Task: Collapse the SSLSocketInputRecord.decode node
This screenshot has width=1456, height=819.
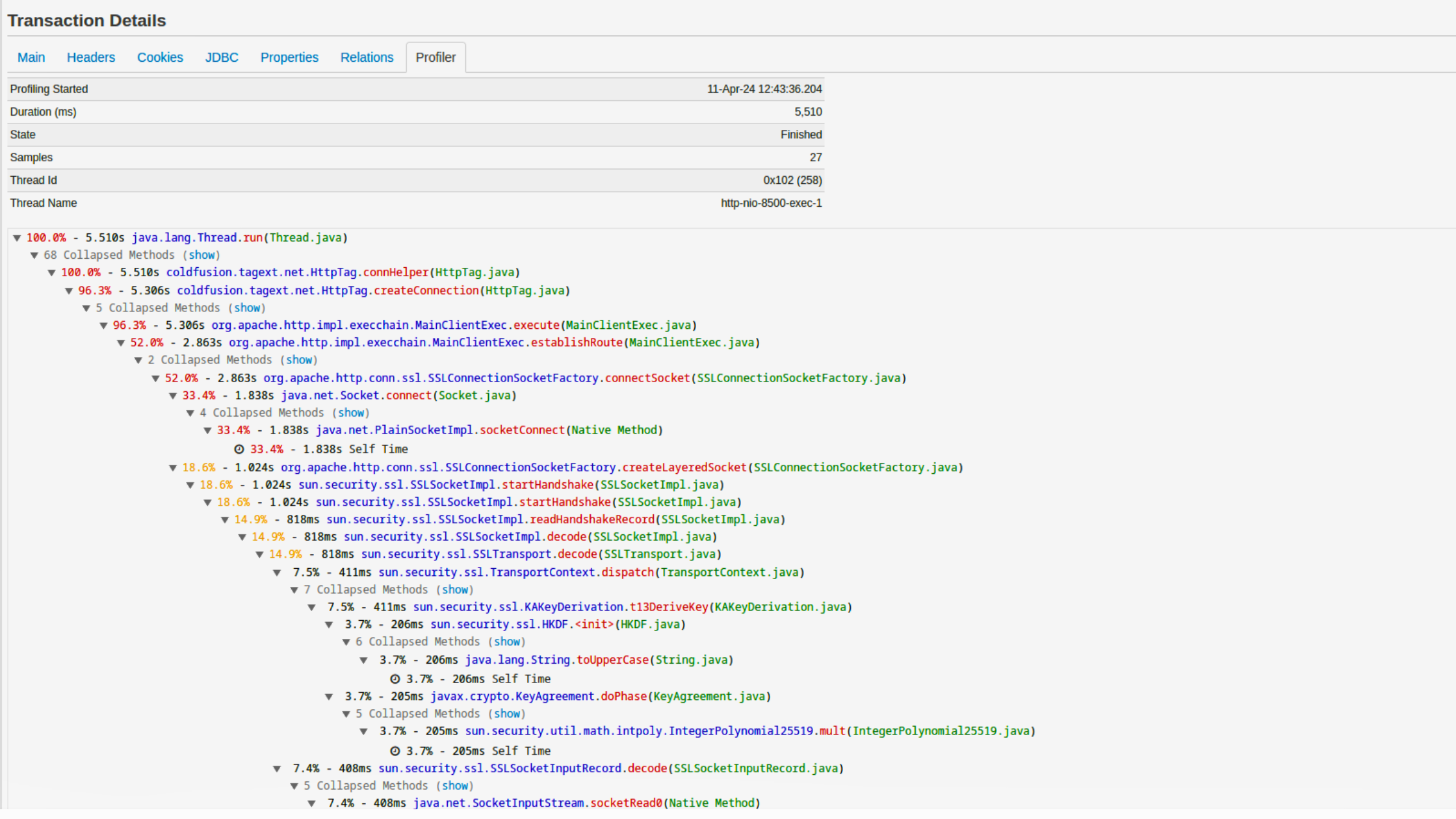Action: point(277,769)
